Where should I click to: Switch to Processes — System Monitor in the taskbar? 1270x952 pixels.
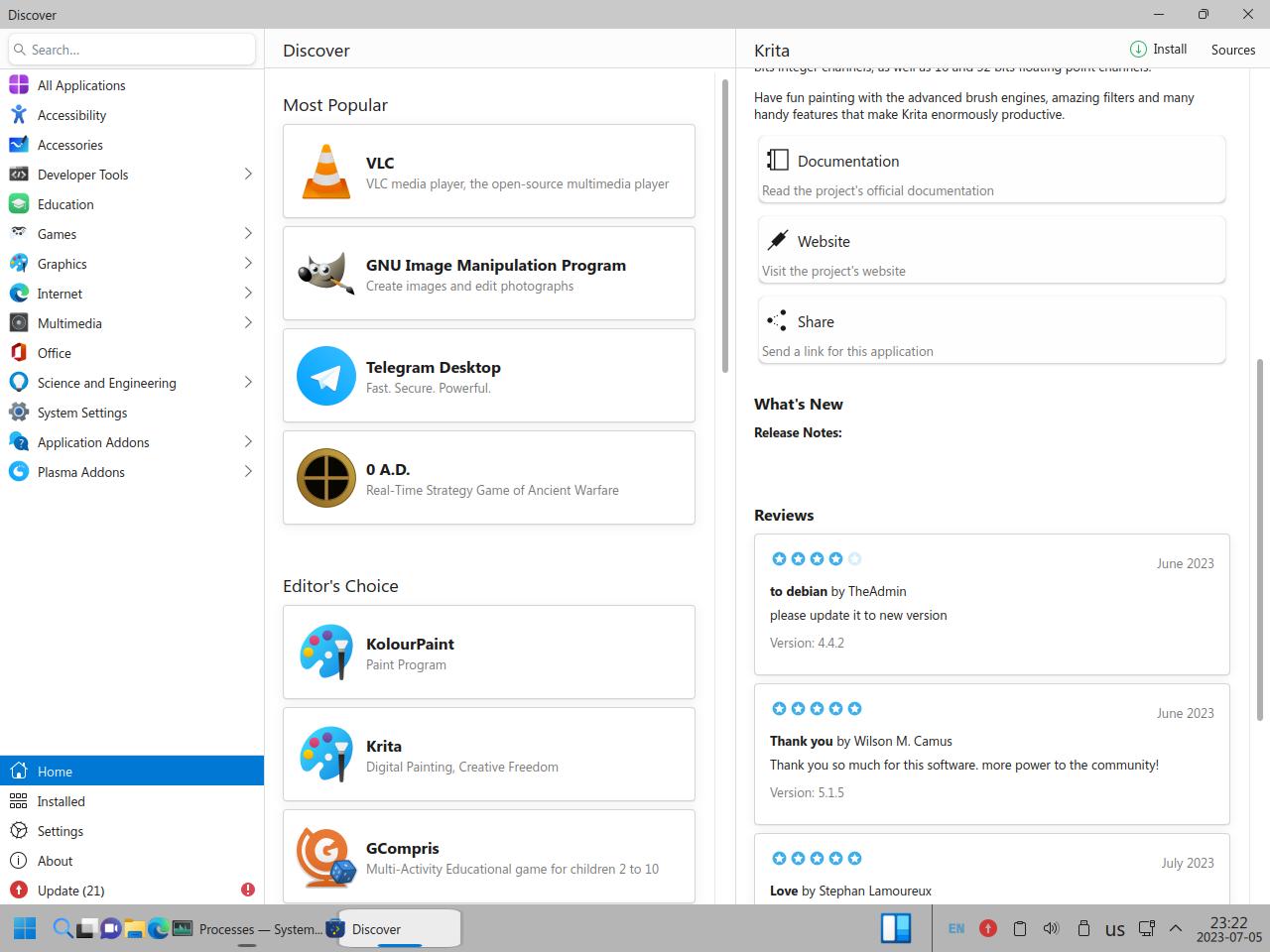[x=248, y=929]
